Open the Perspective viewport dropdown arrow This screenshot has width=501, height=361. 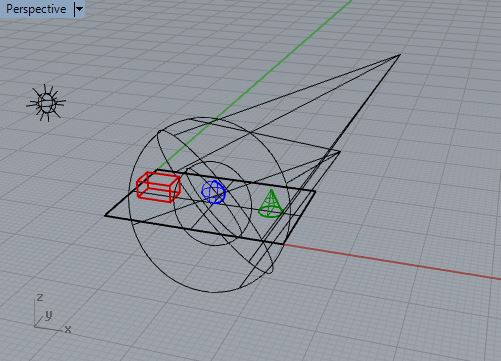79,9
